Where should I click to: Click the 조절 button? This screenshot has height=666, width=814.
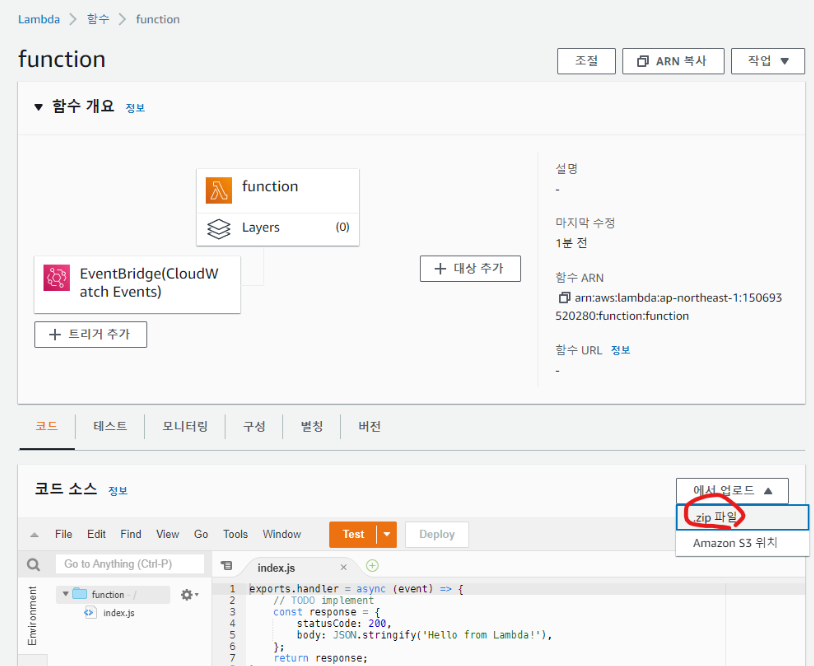587,61
